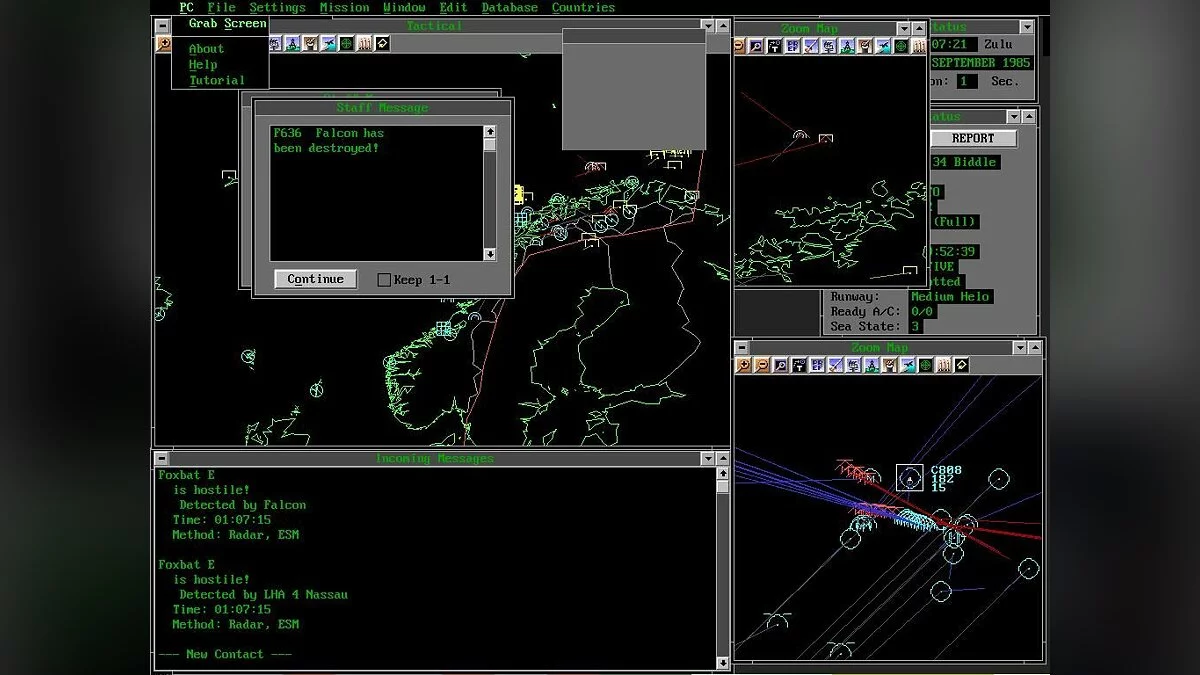Open the Edit menu
This screenshot has width=1200, height=675.
(453, 7)
